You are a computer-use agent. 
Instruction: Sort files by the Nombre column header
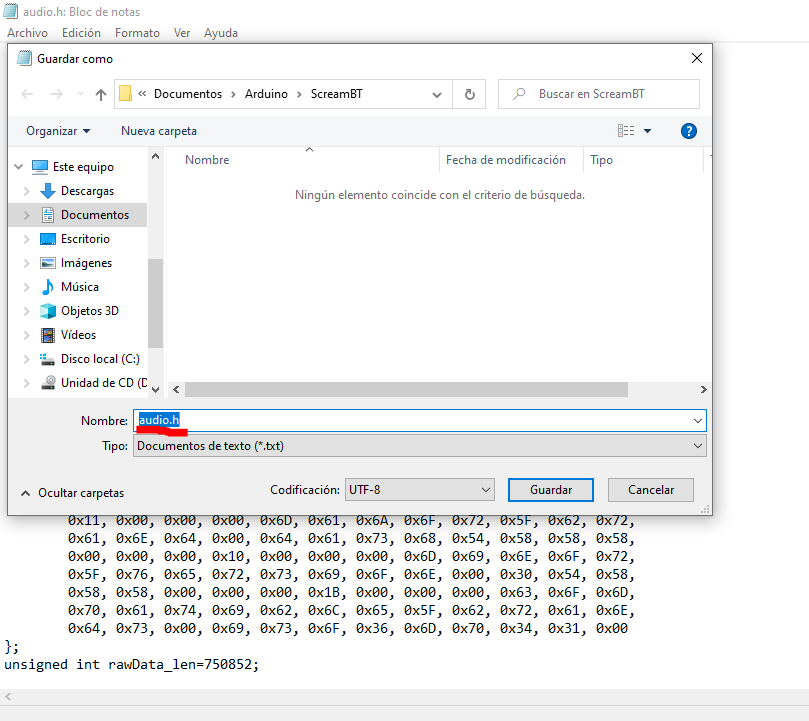[206, 159]
